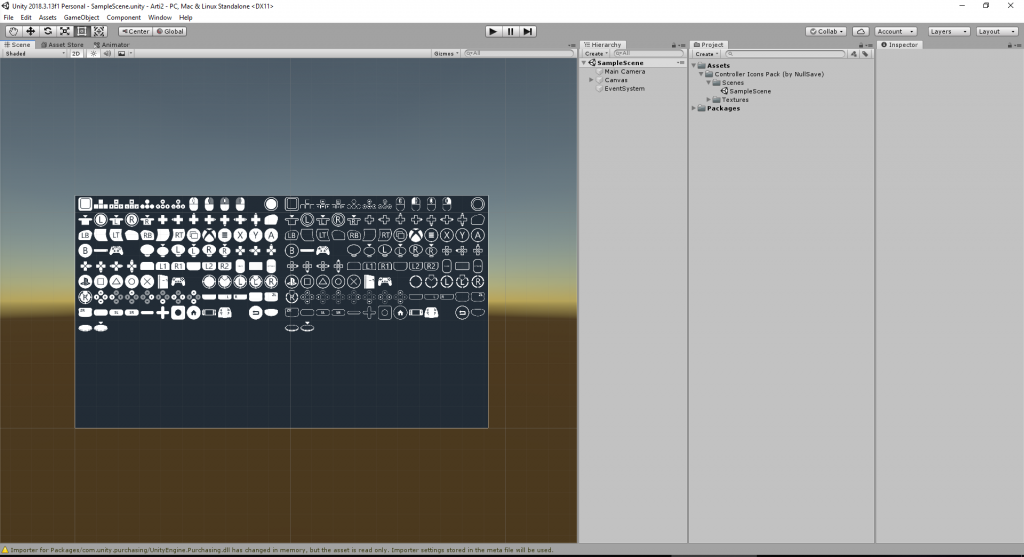Open the Hierarchy panel options menu
The height and width of the screenshot is (557, 1024).
click(x=682, y=45)
